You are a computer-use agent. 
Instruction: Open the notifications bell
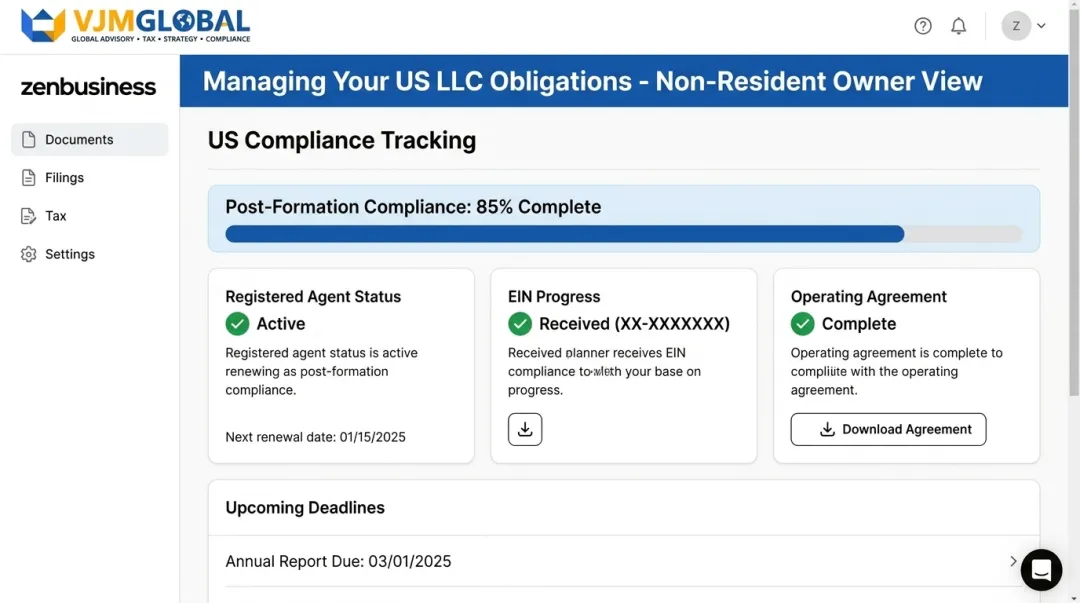[x=958, y=26]
